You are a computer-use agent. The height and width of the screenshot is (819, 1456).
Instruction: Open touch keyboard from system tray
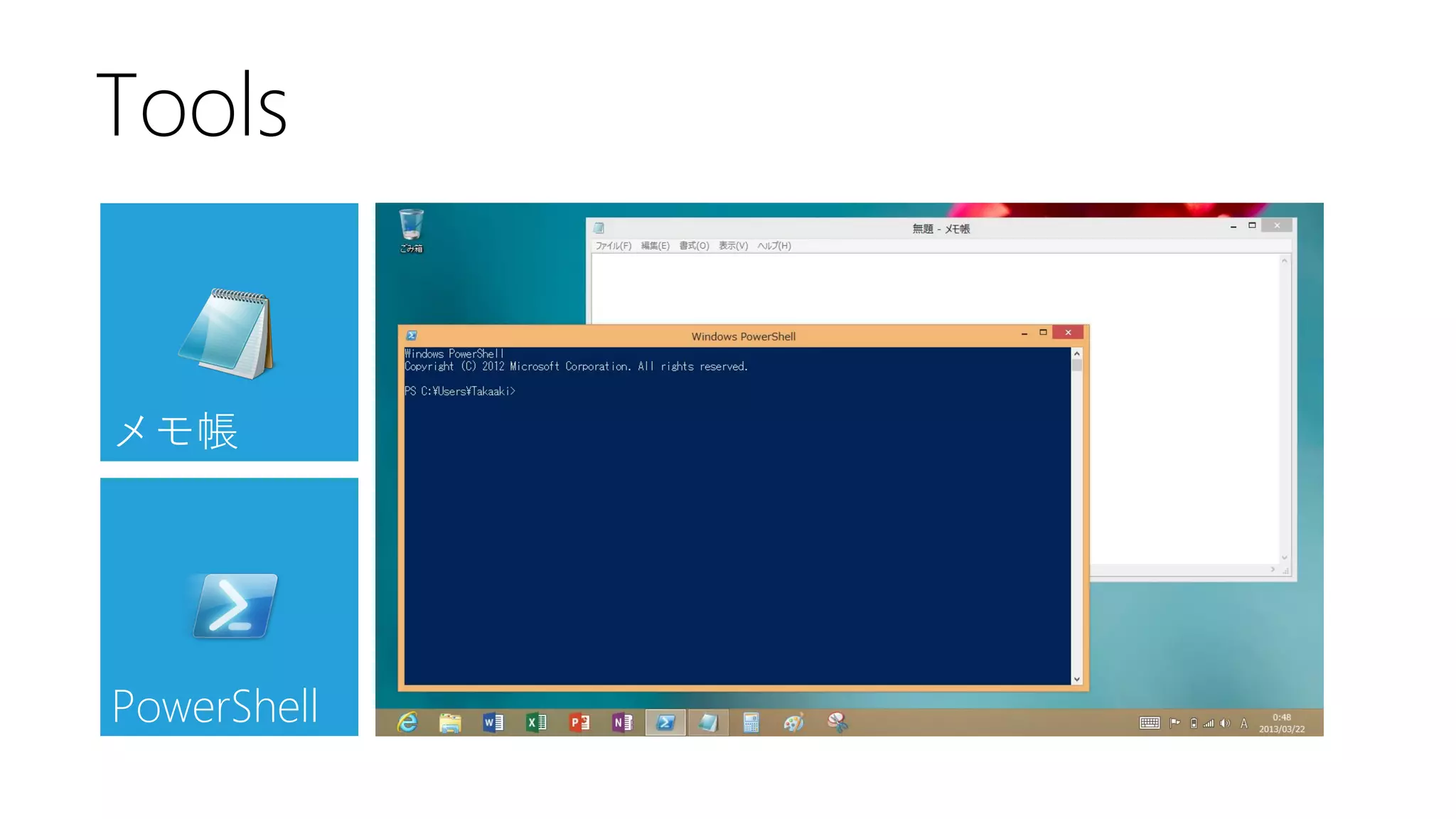click(x=1150, y=723)
